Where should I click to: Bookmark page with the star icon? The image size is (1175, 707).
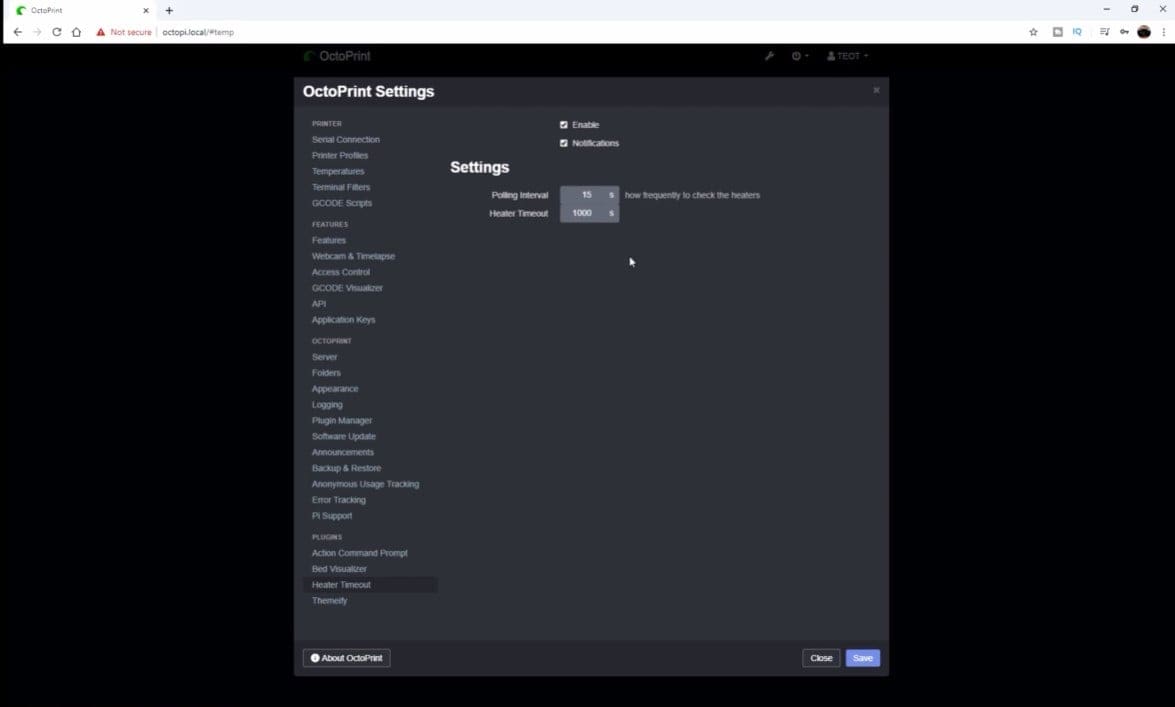(x=1033, y=32)
